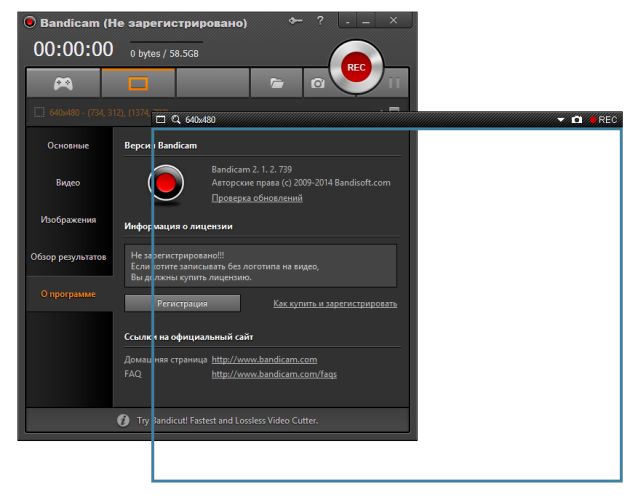Click the window shape icon on capture bar
The width and height of the screenshot is (638, 500).
[161, 120]
